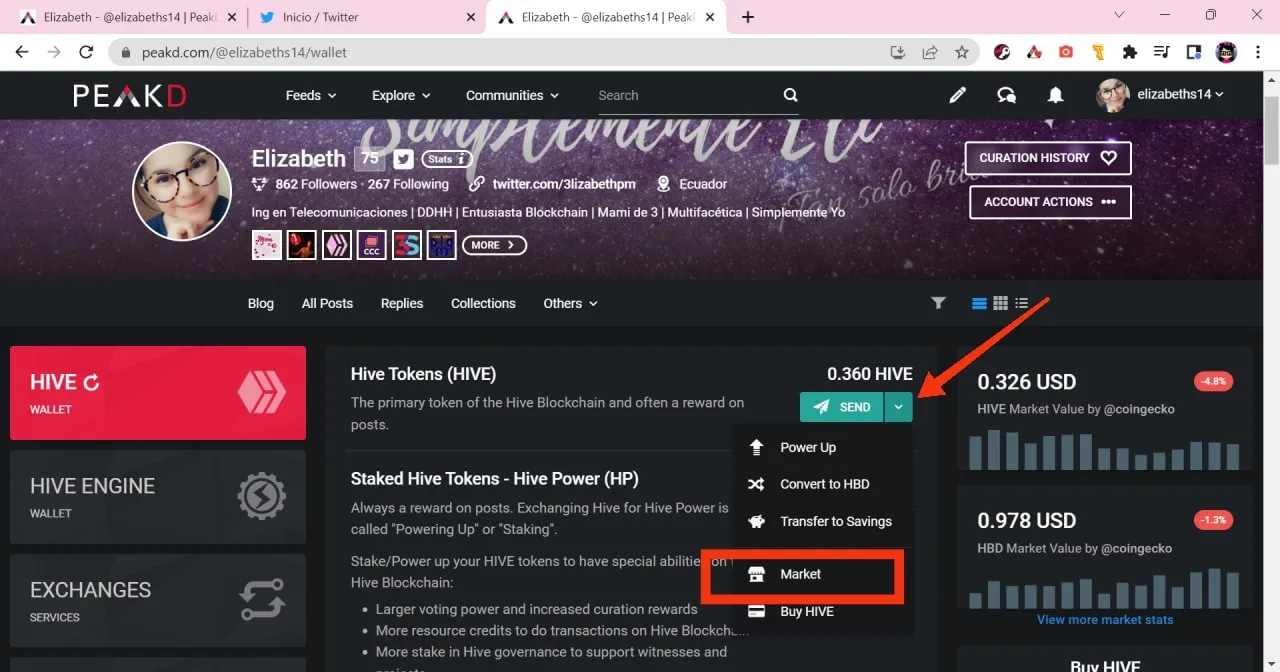Open the notifications bell icon

(x=1055, y=95)
